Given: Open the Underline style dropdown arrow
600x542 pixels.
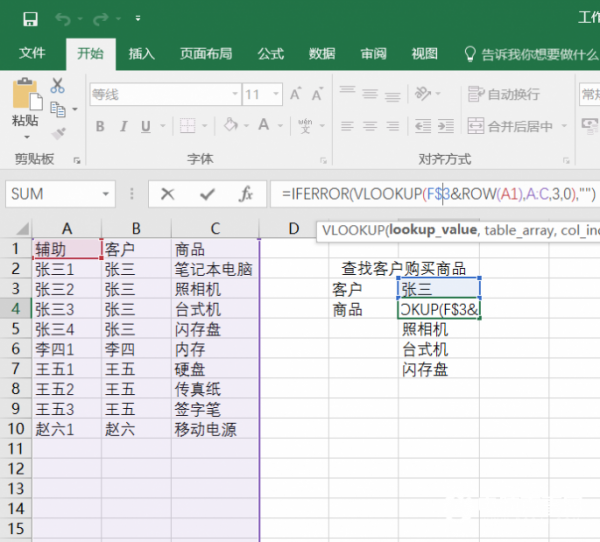Looking at the screenshot, I should [163, 126].
